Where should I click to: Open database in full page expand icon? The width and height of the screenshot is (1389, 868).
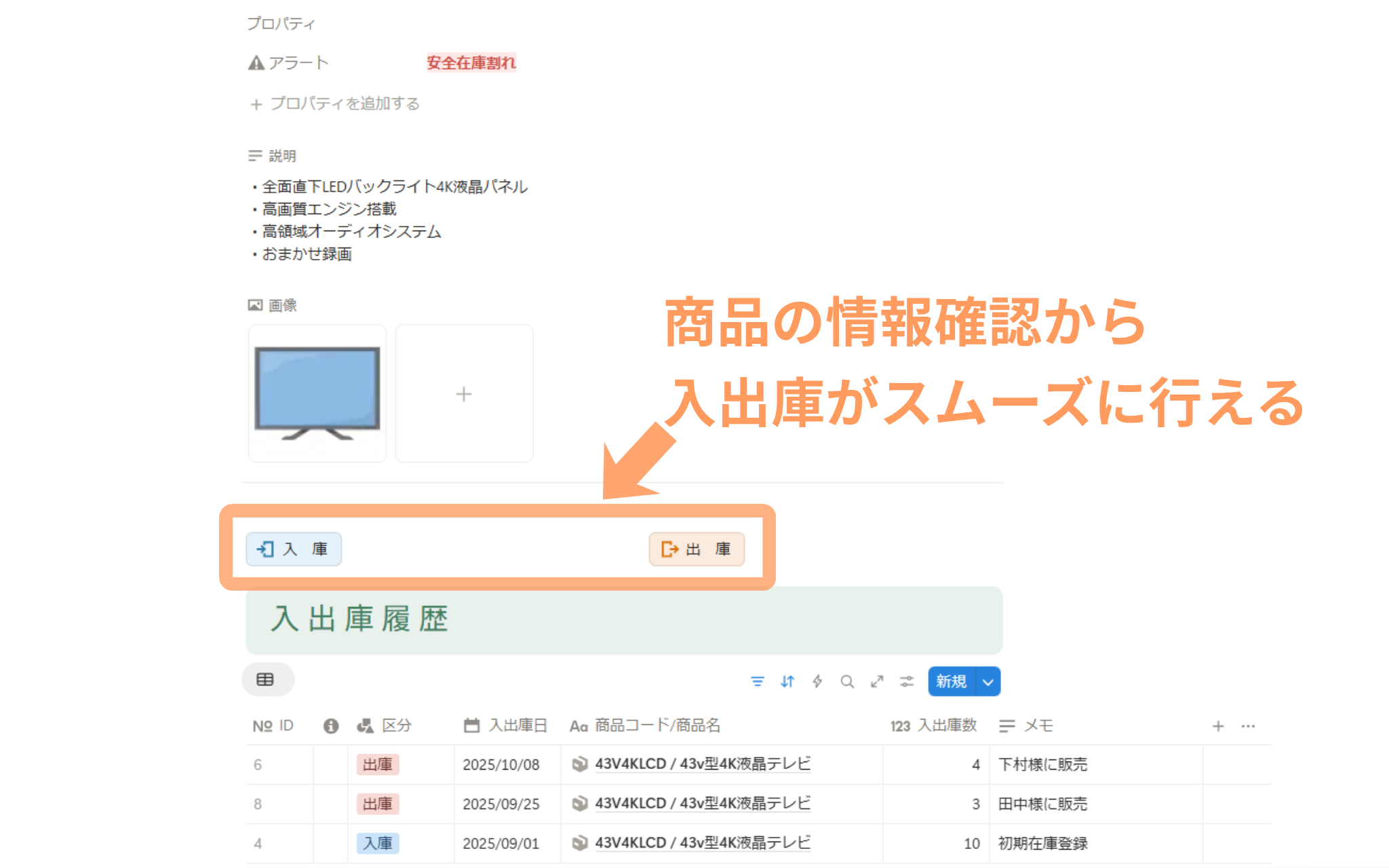(x=877, y=682)
